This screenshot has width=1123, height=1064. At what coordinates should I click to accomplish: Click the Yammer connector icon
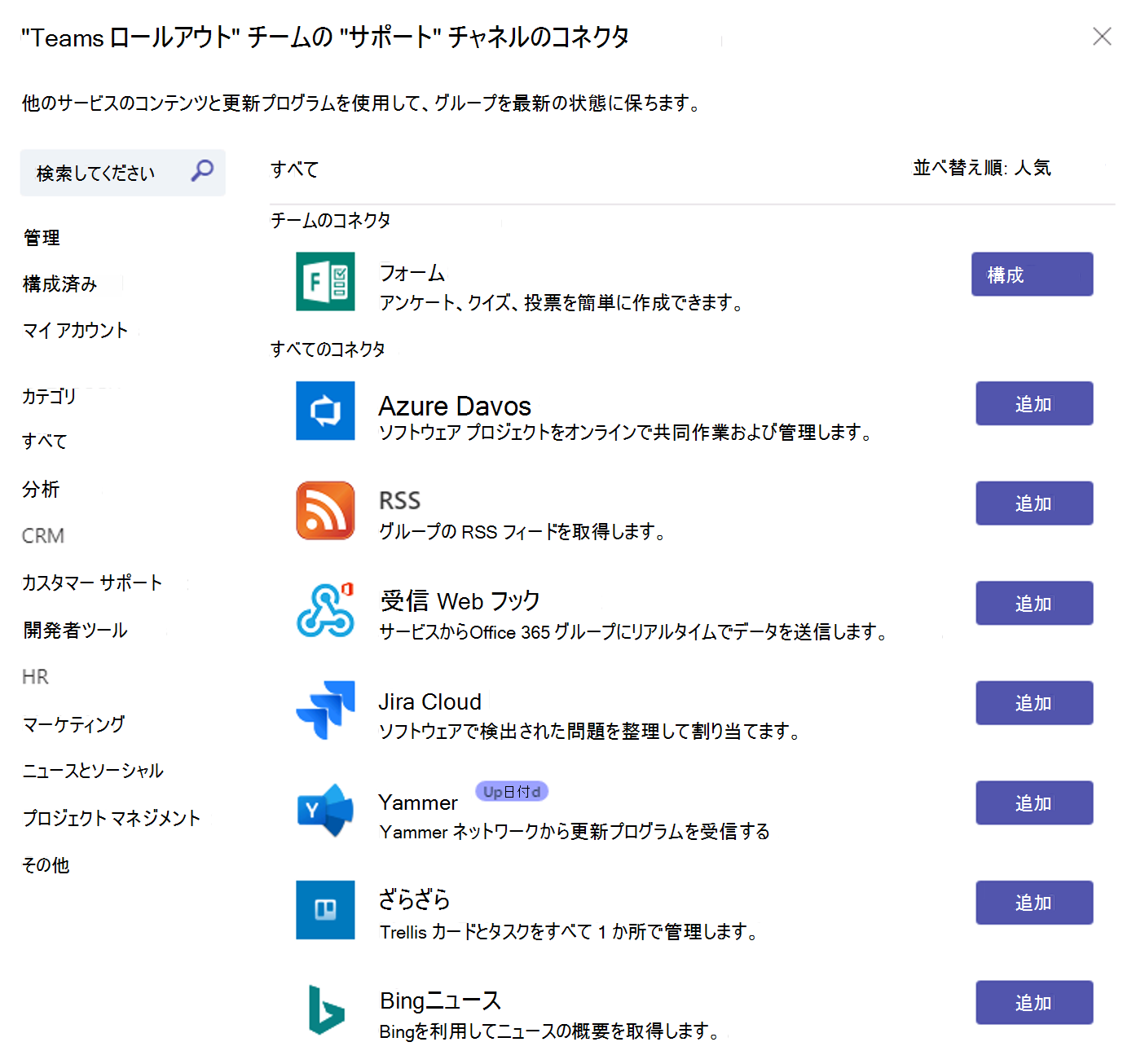coord(325,810)
